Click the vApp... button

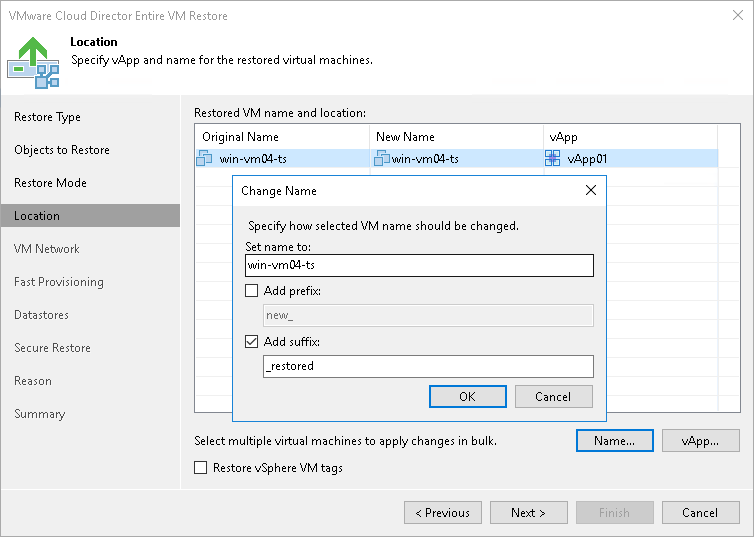click(x=701, y=441)
